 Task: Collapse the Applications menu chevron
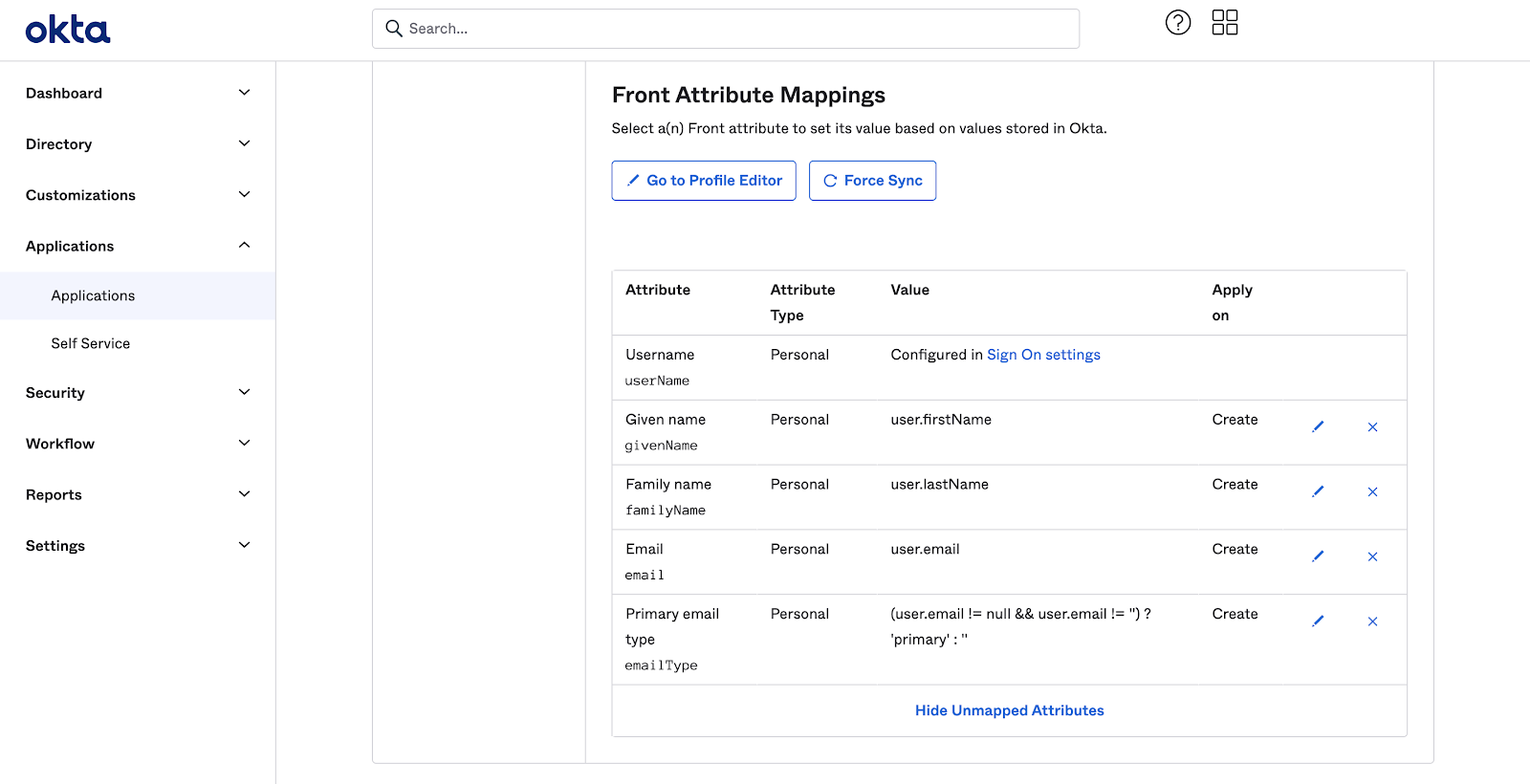coord(244,246)
